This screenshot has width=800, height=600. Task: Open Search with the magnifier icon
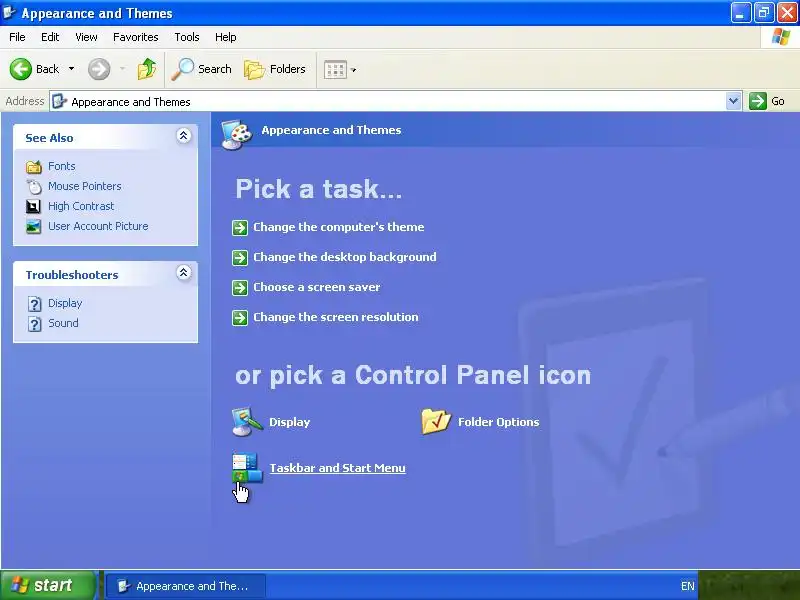click(183, 69)
